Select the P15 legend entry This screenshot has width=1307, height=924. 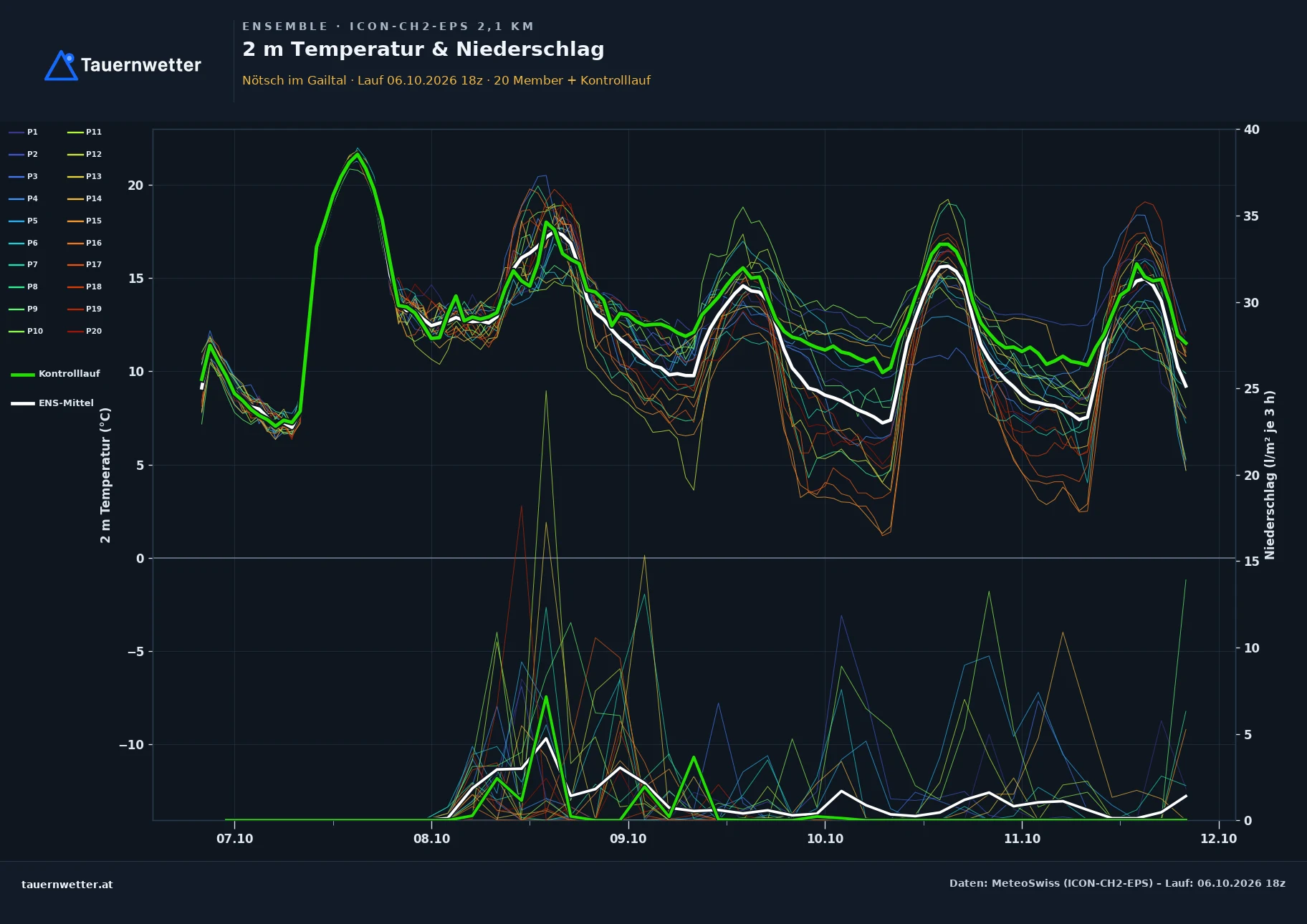coord(85,221)
